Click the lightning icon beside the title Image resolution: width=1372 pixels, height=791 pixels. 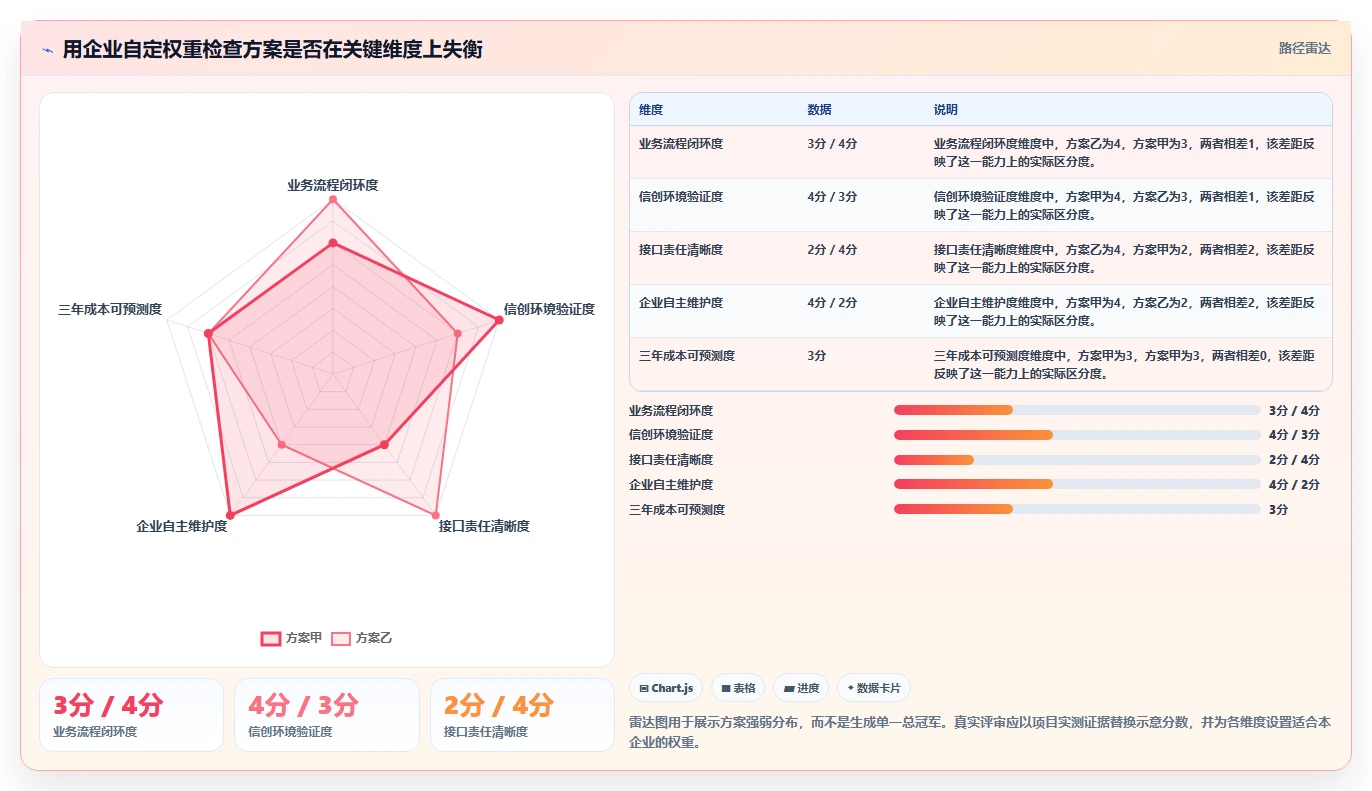pyautogui.click(x=48, y=50)
